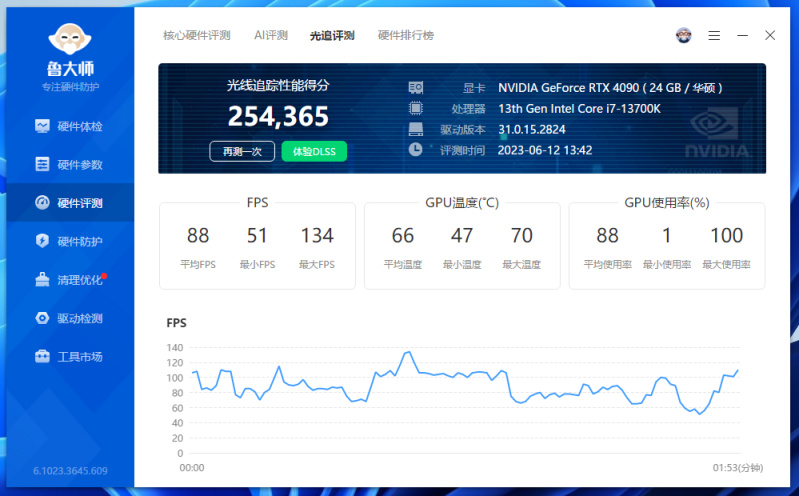The width and height of the screenshot is (799, 496).
Task: Click the score value 254,365
Action: point(278,117)
